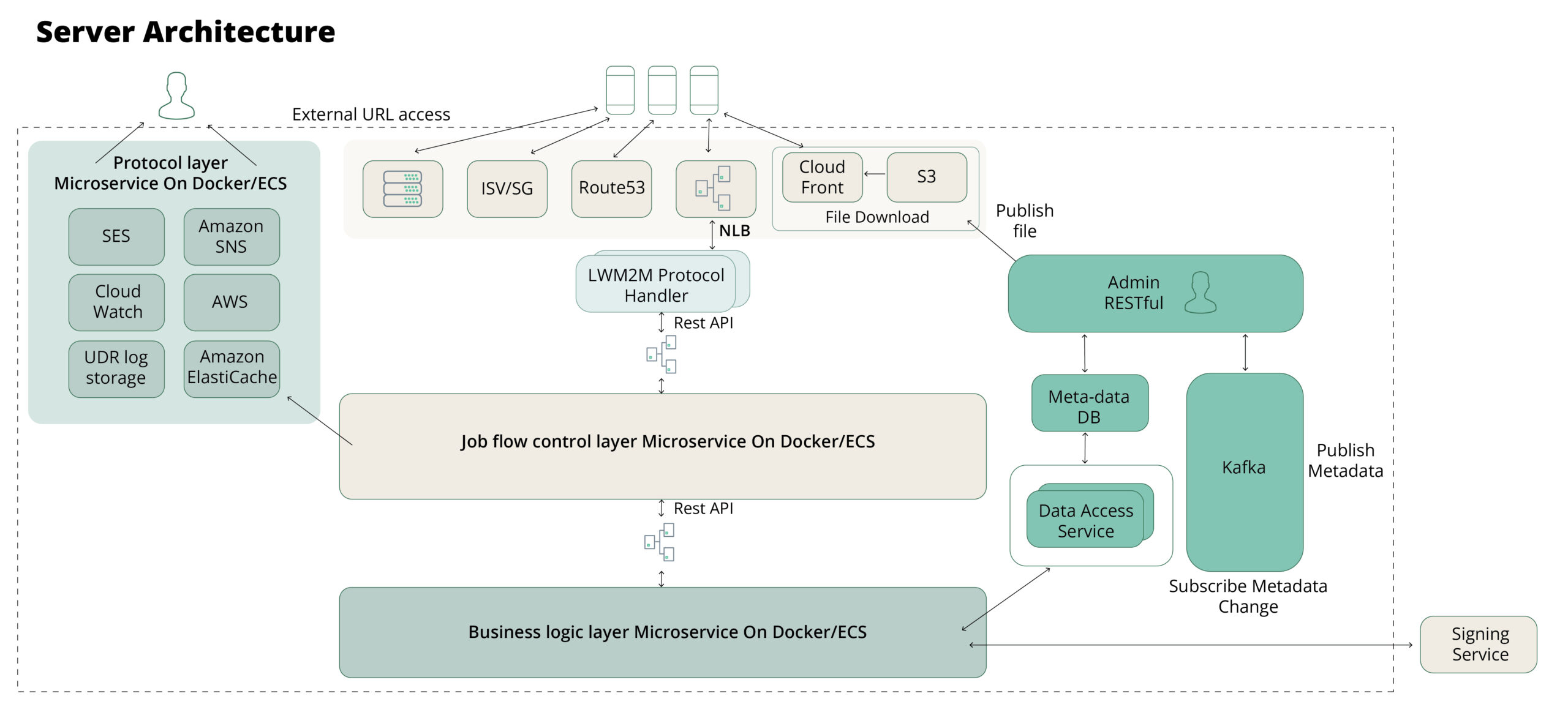Toggle the Amazon SNS block

232,236
